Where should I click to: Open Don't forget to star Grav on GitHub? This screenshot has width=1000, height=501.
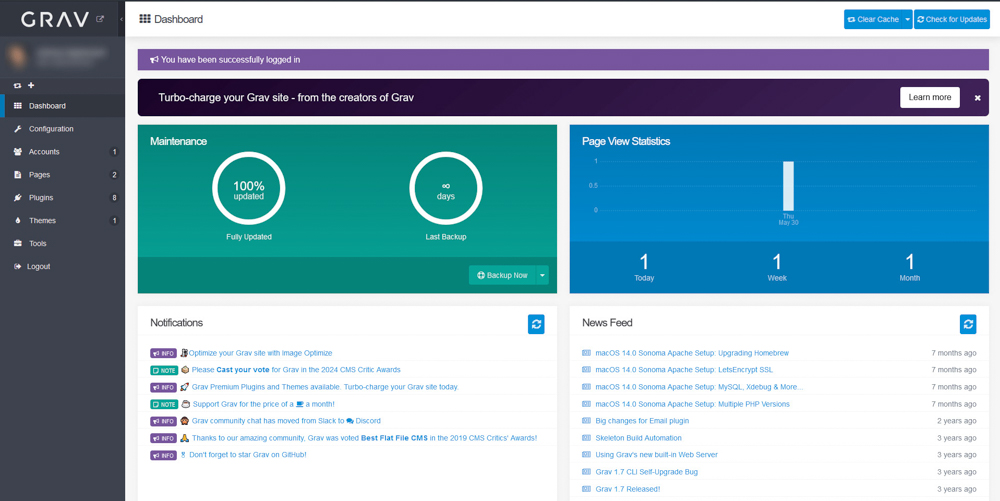pyautogui.click(x=248, y=455)
